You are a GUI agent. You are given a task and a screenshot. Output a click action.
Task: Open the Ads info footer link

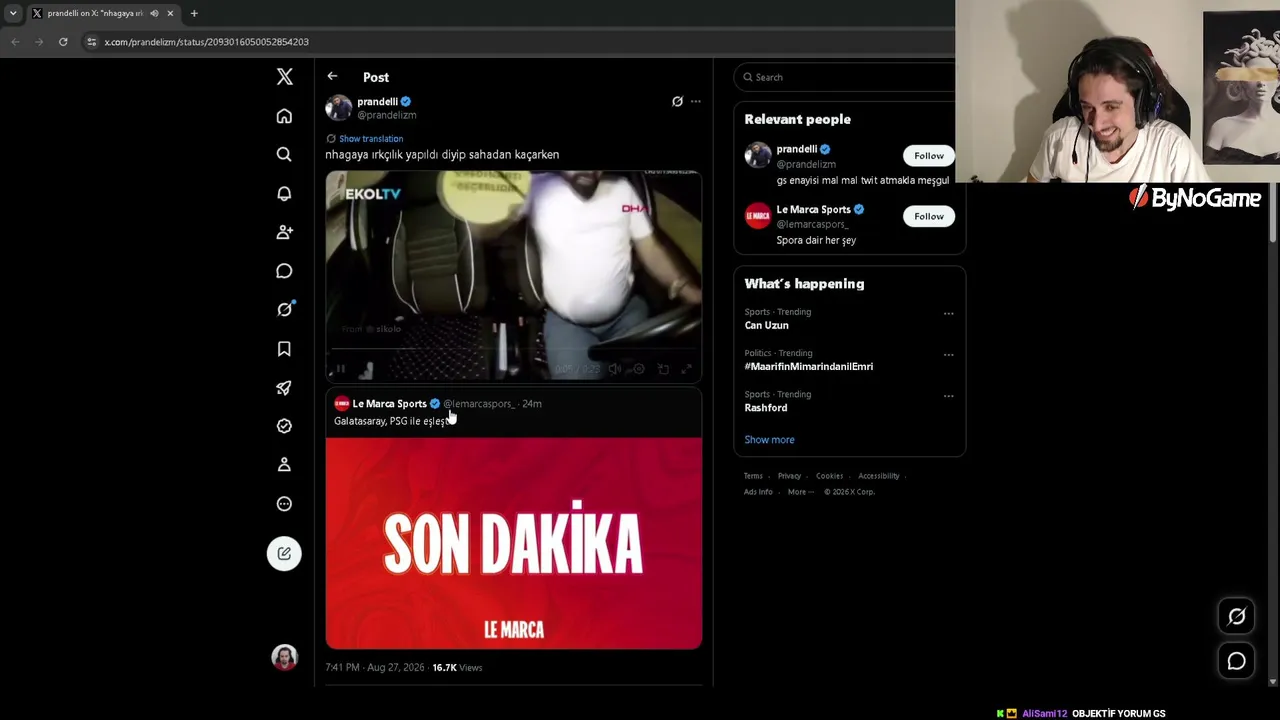[x=758, y=492]
